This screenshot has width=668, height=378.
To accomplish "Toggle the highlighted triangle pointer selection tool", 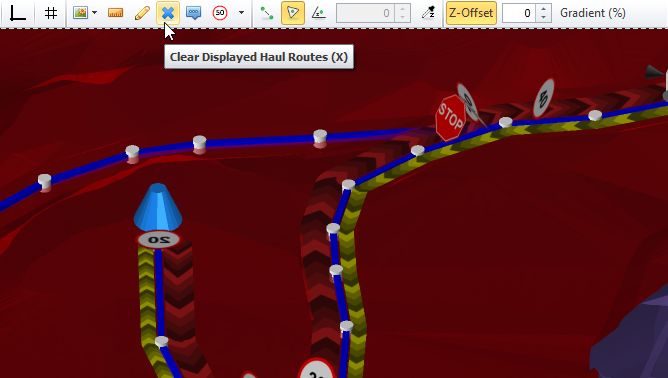I will (x=293, y=13).
